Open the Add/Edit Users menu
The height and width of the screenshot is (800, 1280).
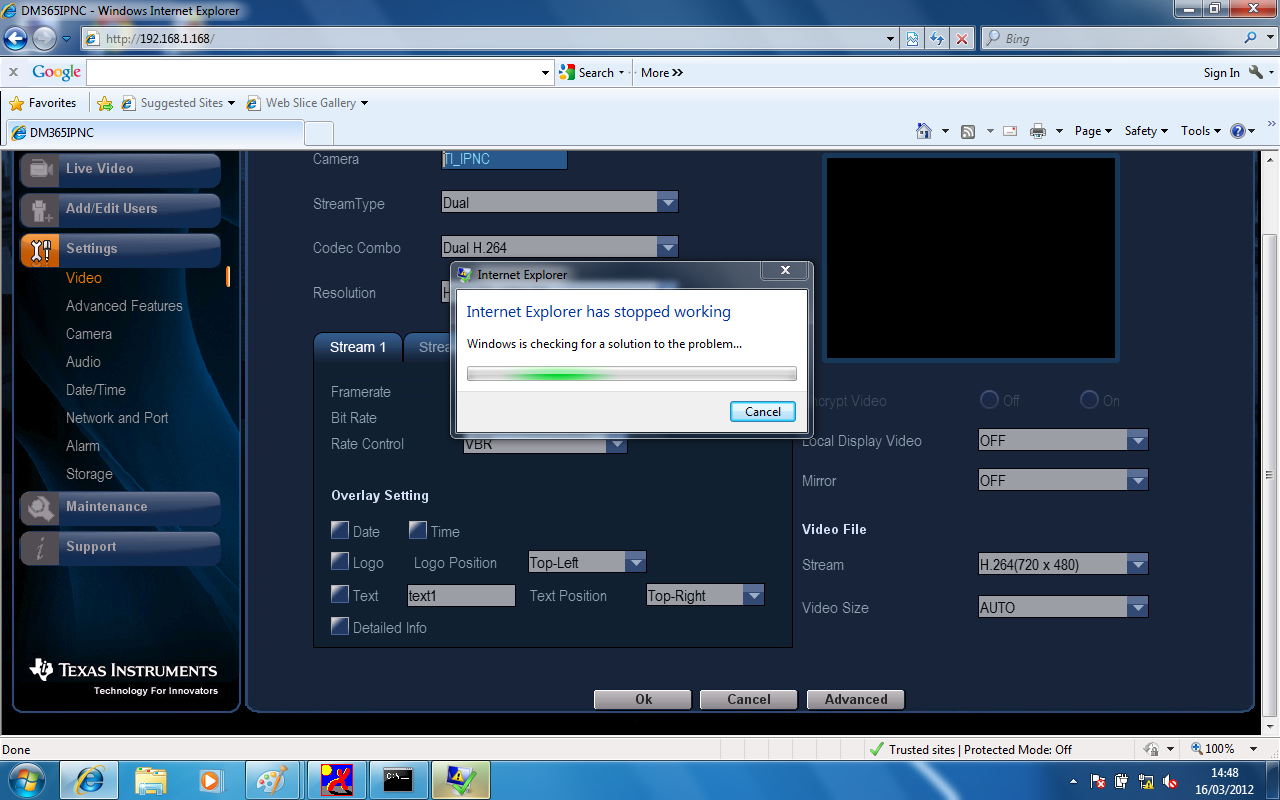pos(120,209)
